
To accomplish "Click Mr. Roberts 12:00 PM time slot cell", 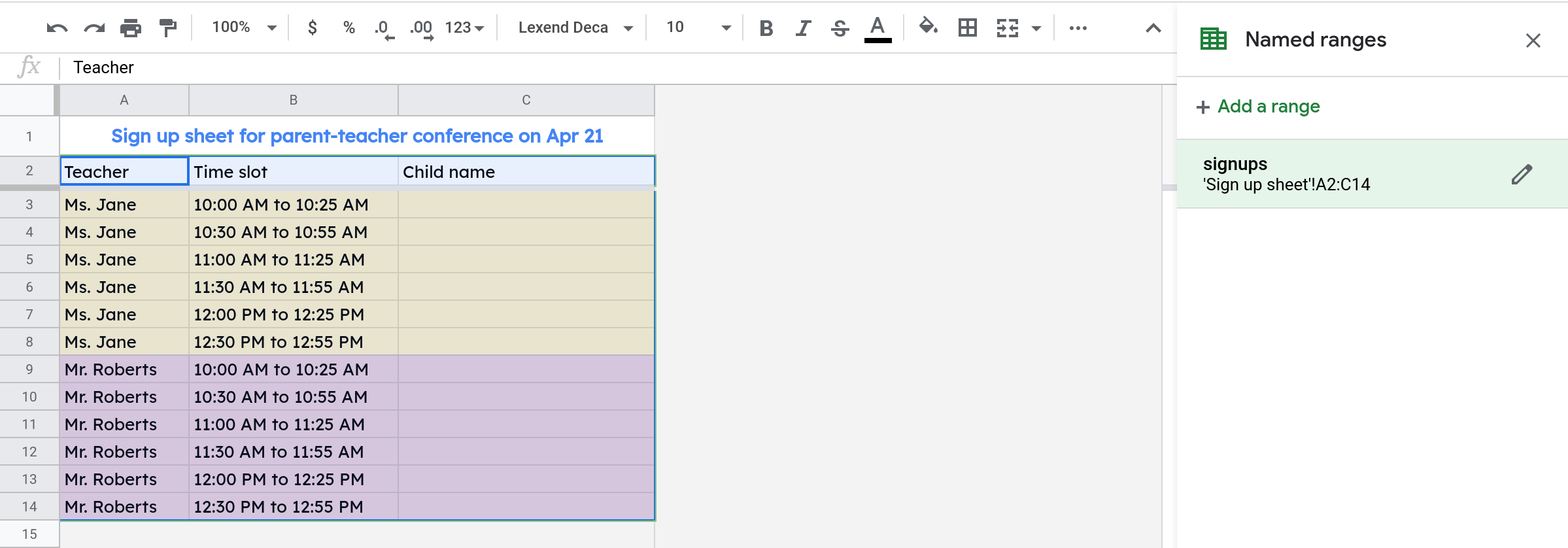I will tap(294, 479).
